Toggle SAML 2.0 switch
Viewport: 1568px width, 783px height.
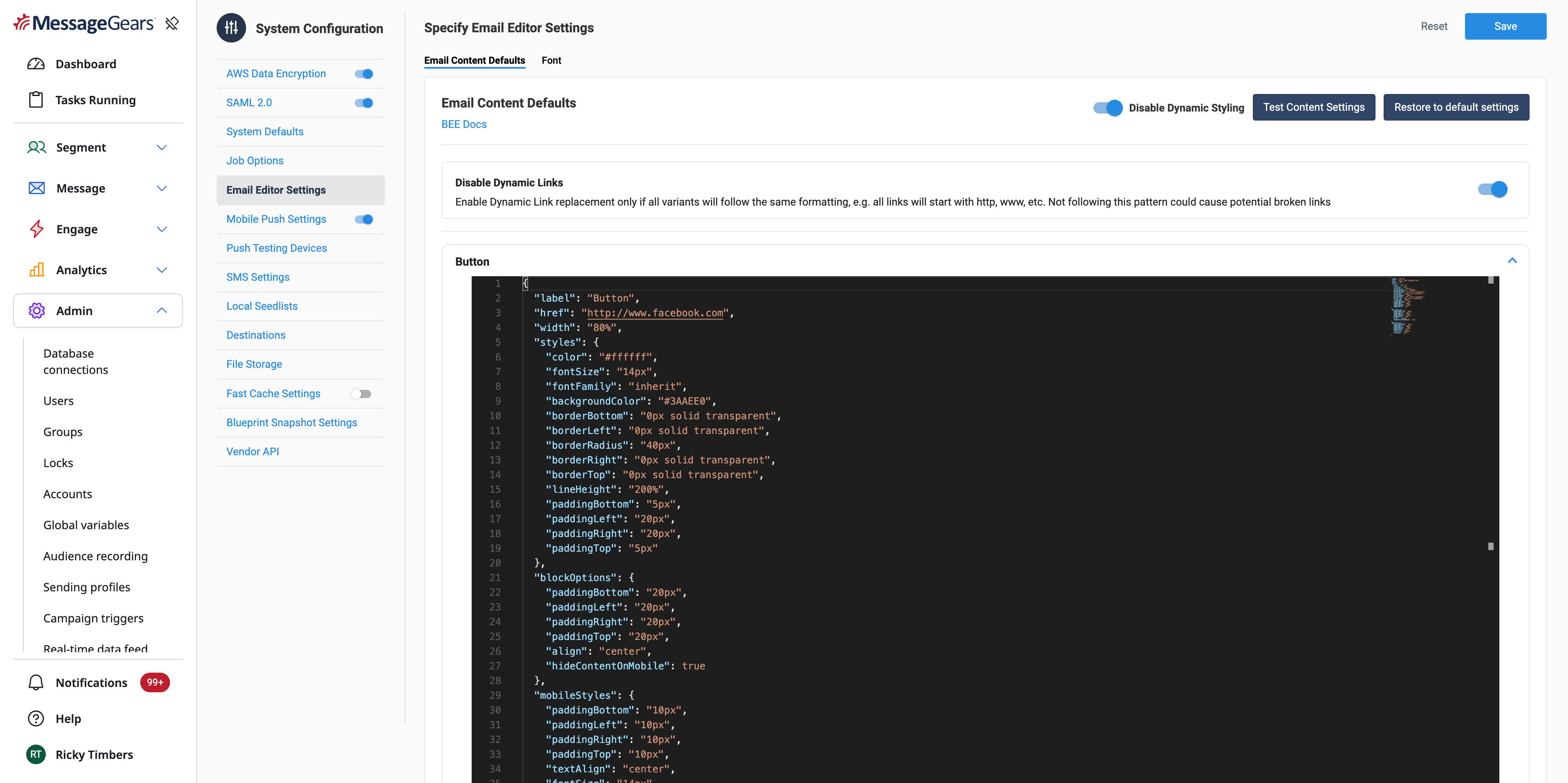point(364,103)
